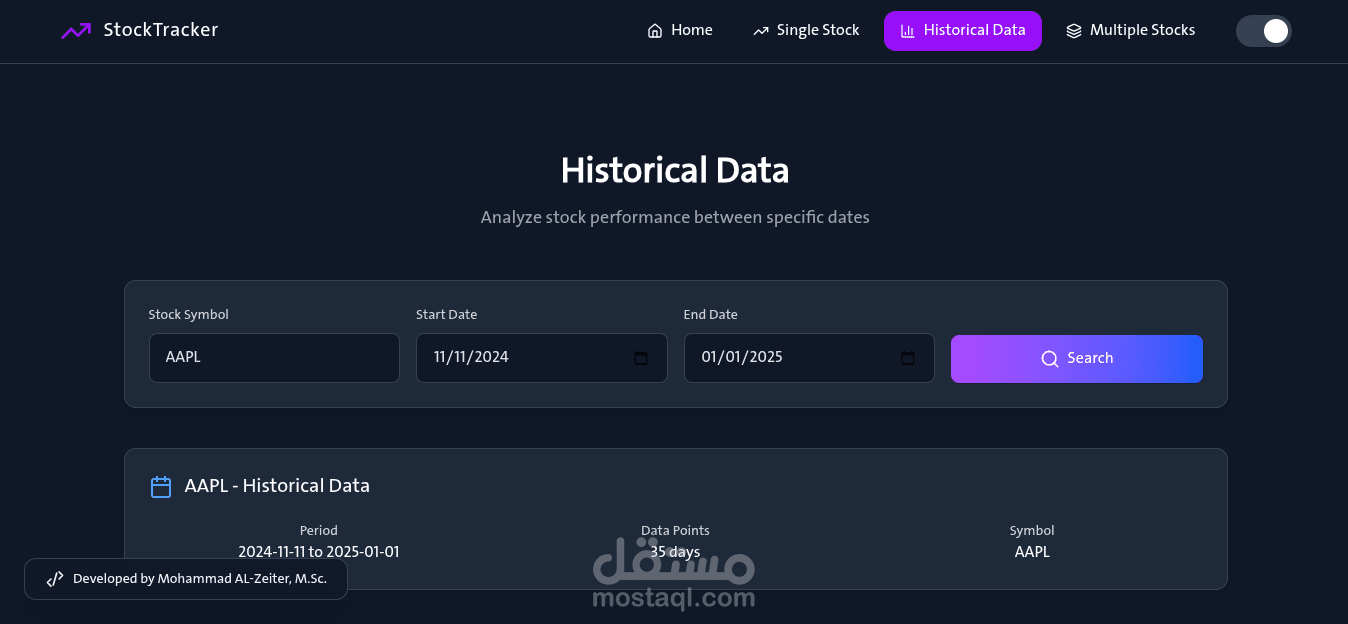
Task: Click the bar chart icon in Historical Data tab
Action: pos(908,31)
